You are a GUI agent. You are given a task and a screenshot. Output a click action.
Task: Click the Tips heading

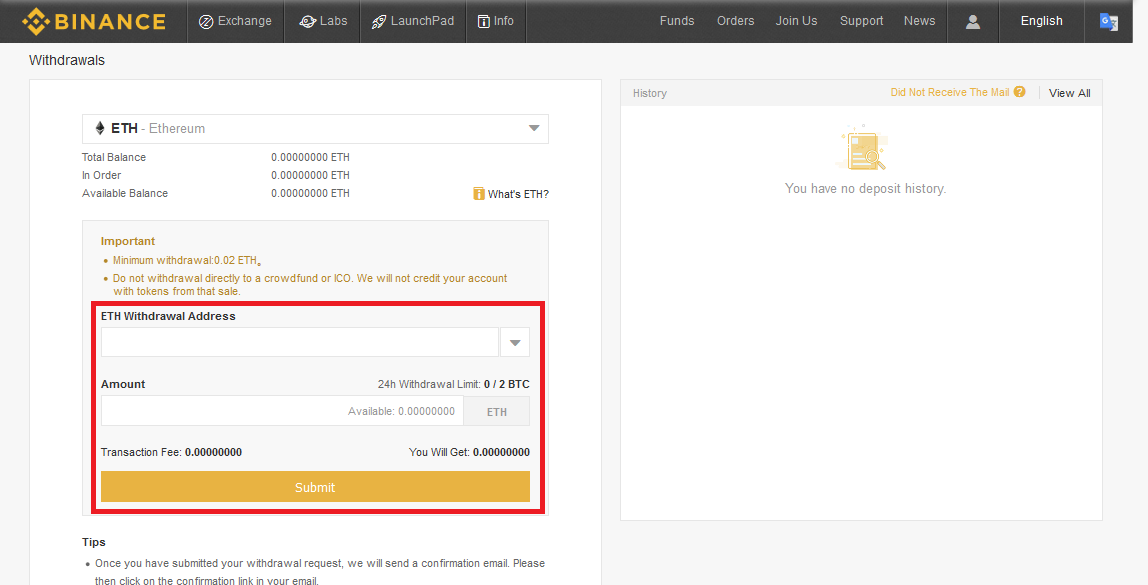click(x=94, y=543)
